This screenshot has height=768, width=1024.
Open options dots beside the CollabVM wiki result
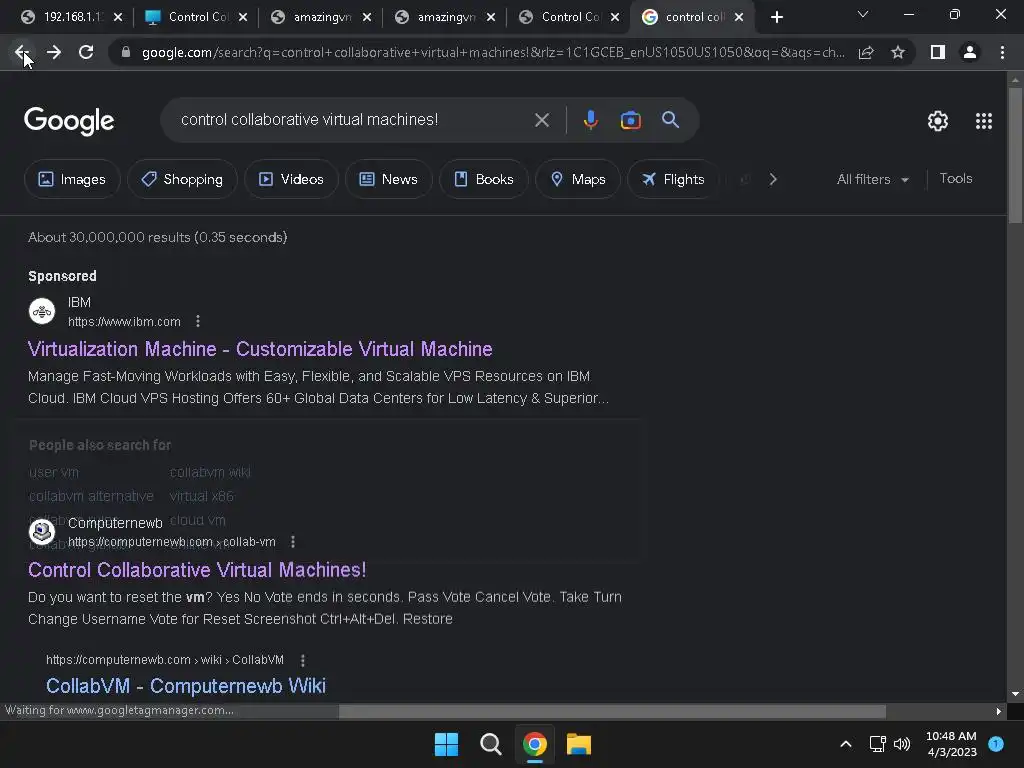click(x=302, y=660)
